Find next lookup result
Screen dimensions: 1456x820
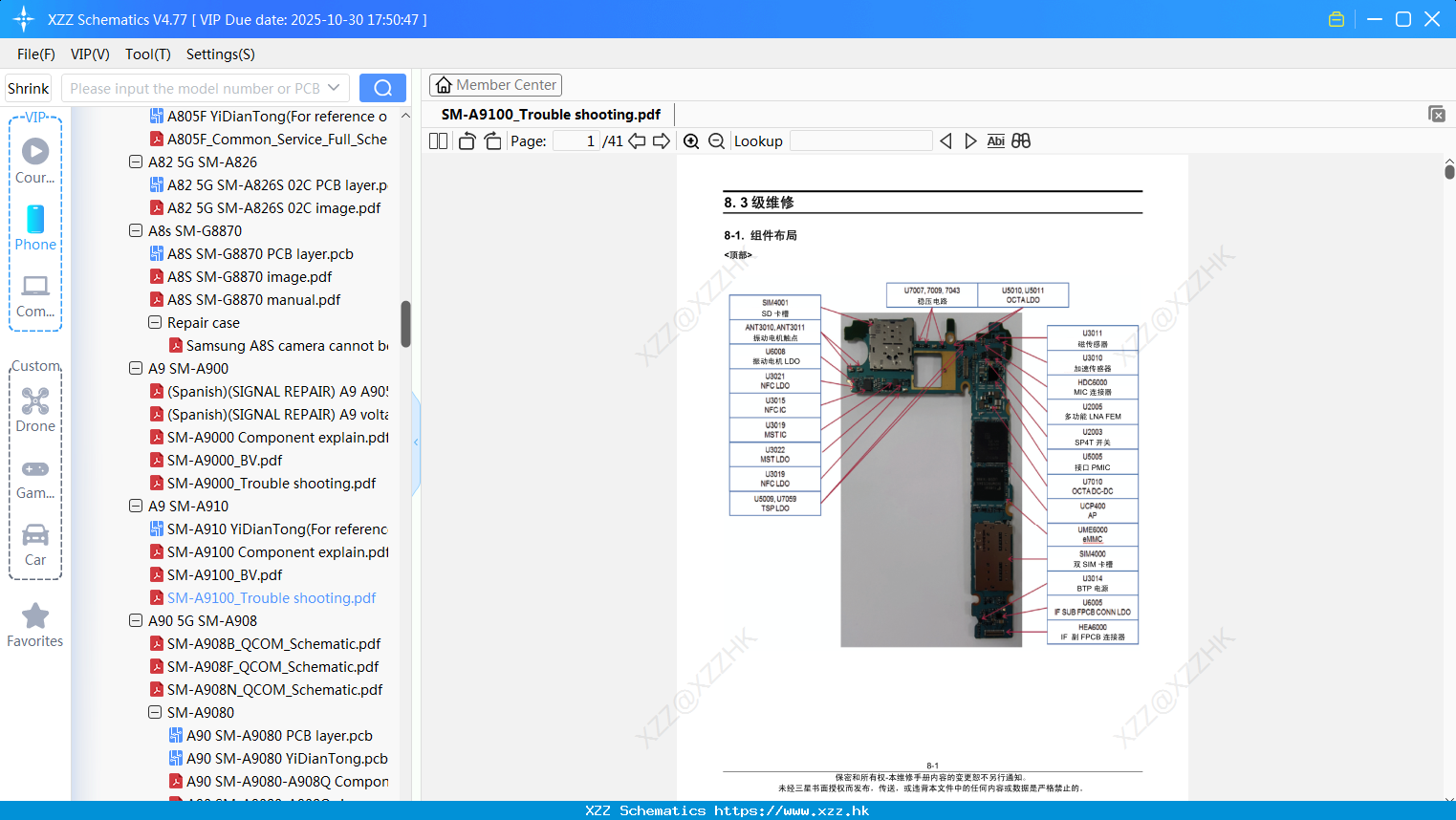click(x=970, y=140)
